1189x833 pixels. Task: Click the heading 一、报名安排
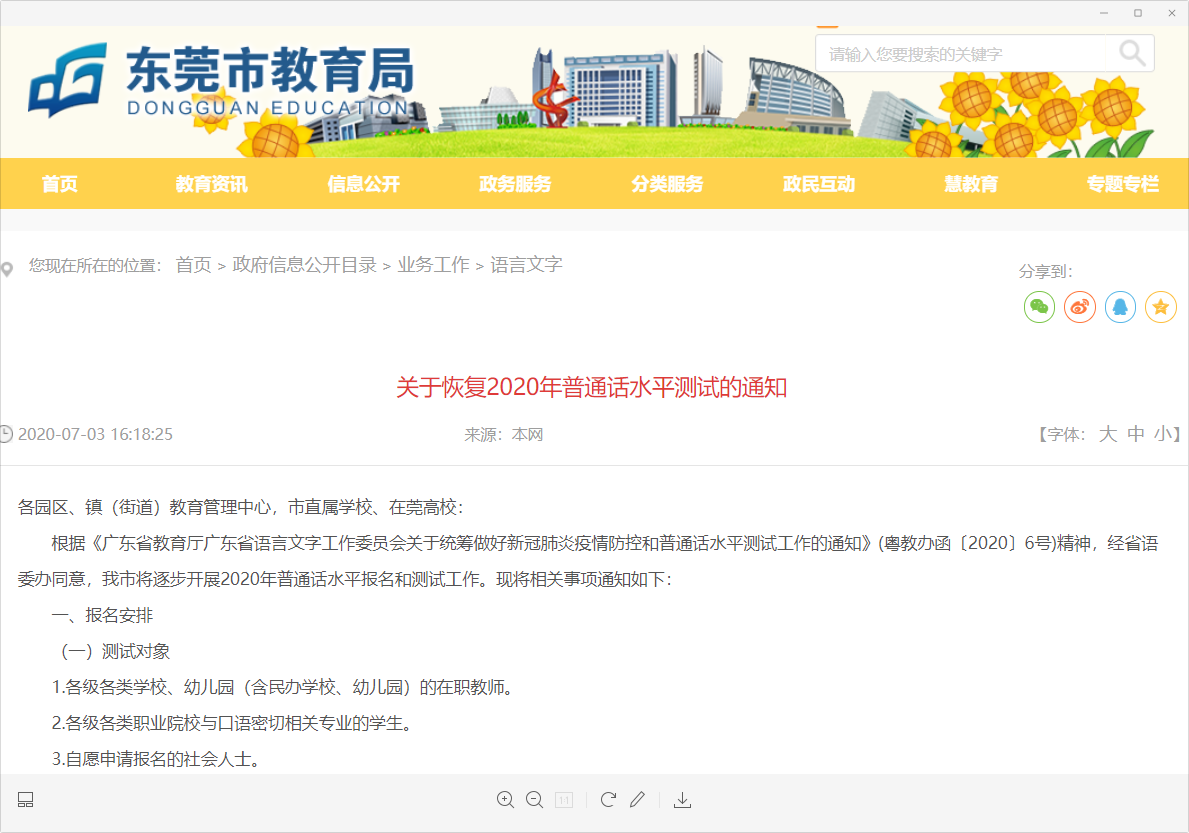pyautogui.click(x=102, y=615)
